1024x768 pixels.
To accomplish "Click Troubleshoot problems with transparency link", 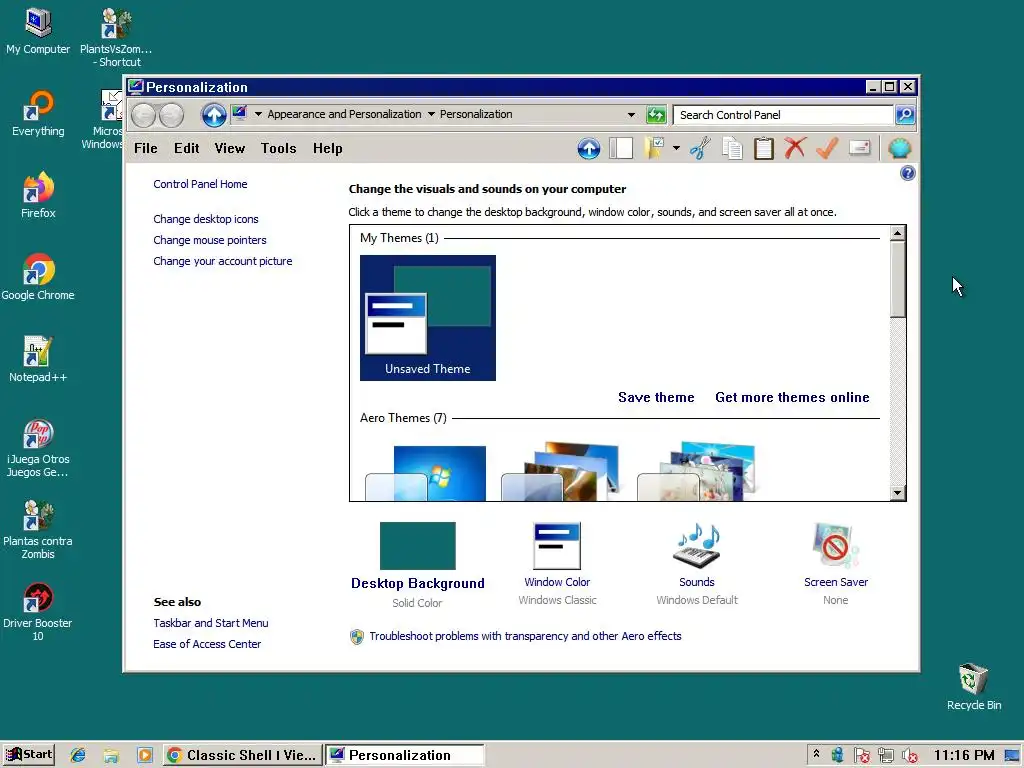I will click(x=525, y=636).
